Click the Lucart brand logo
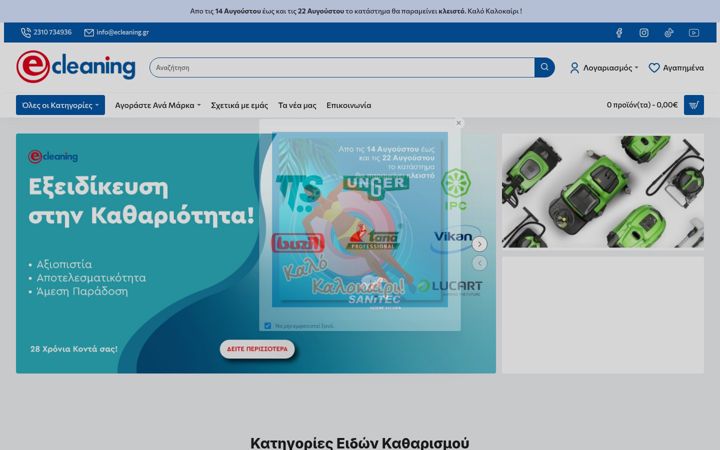 [x=450, y=287]
